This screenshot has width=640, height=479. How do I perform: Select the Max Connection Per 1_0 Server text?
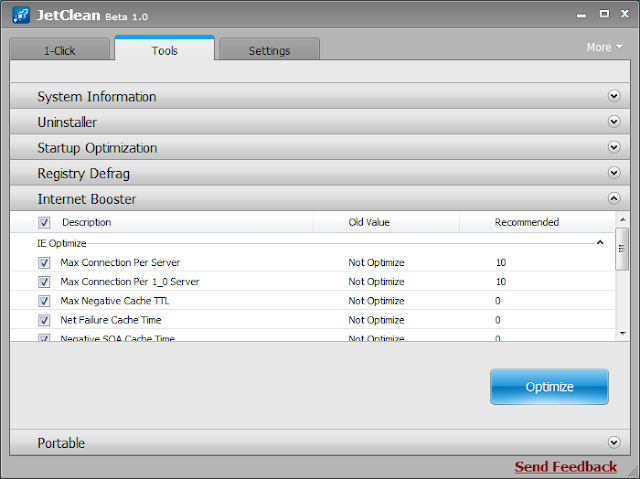[130, 282]
